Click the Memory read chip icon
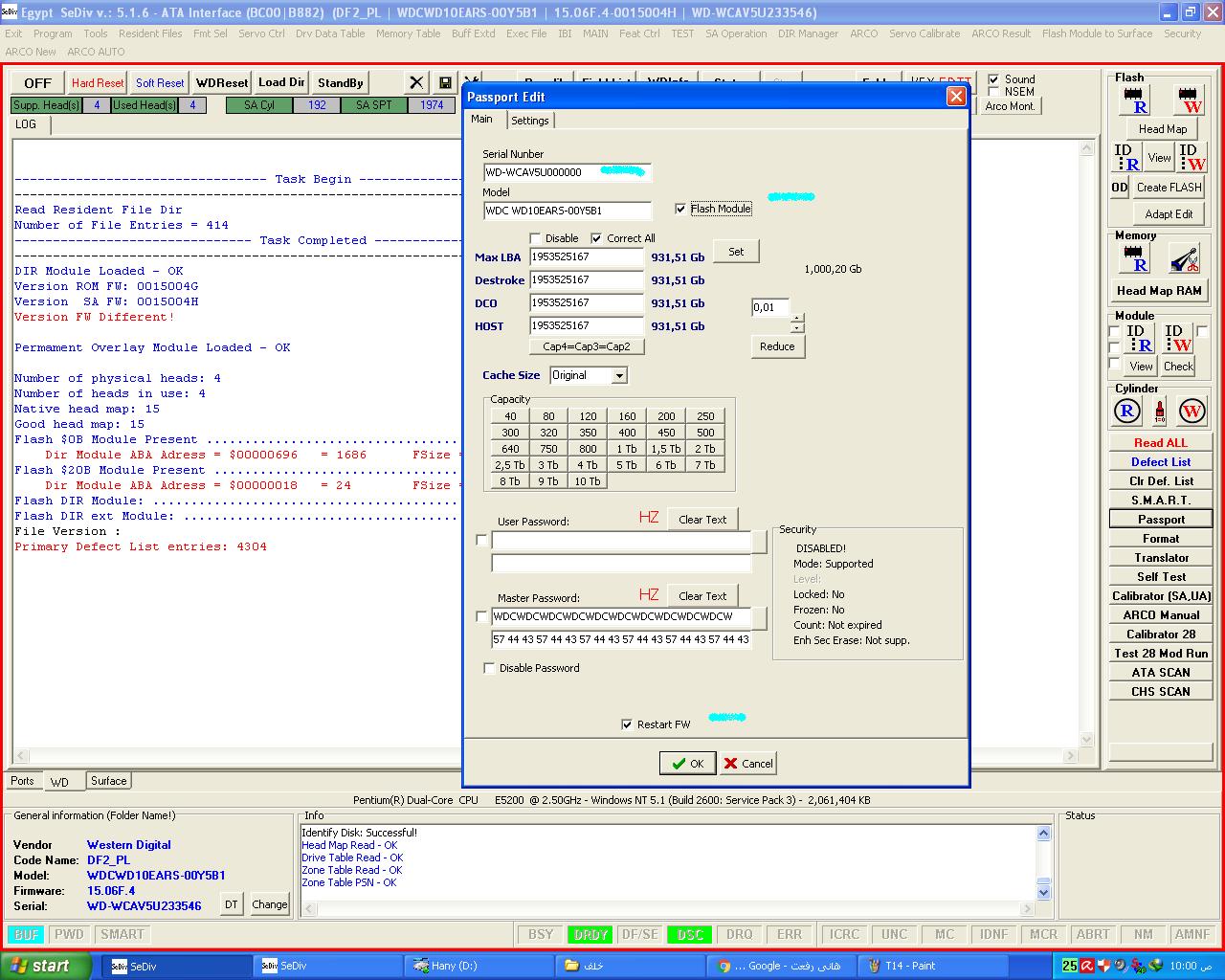The height and width of the screenshot is (980, 1225). click(1135, 258)
